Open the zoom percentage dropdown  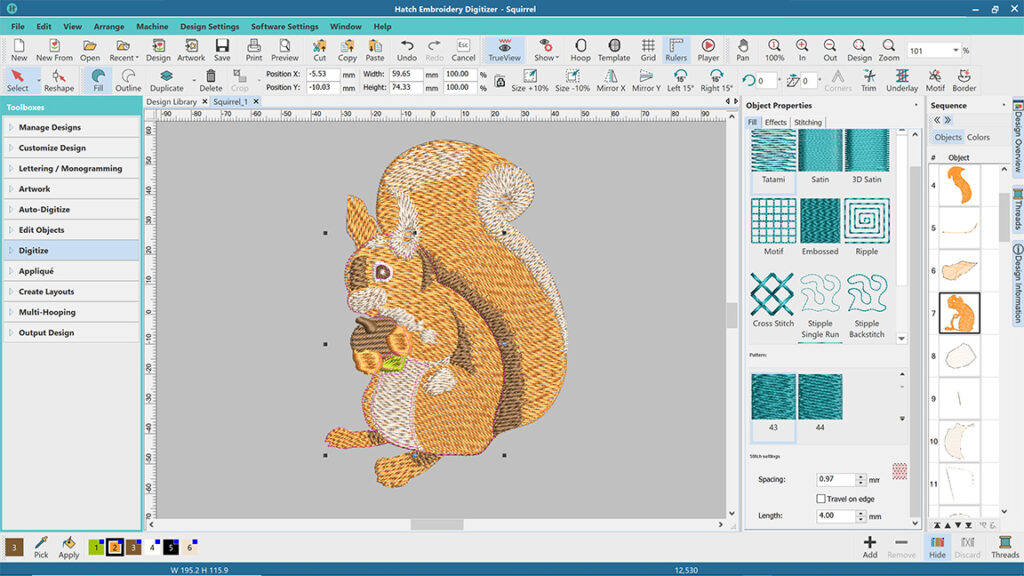click(x=956, y=51)
